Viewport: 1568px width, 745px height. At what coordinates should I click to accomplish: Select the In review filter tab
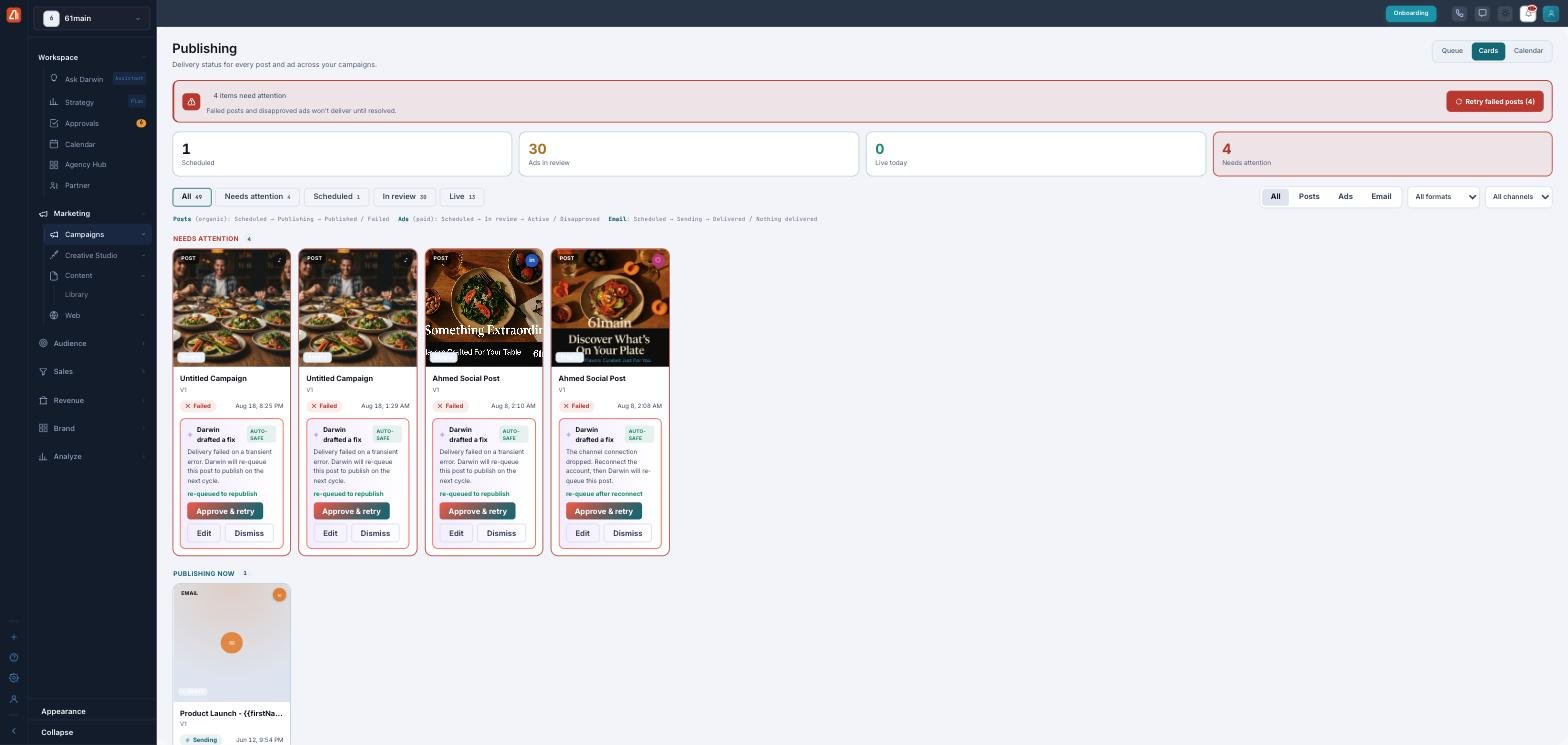(404, 197)
